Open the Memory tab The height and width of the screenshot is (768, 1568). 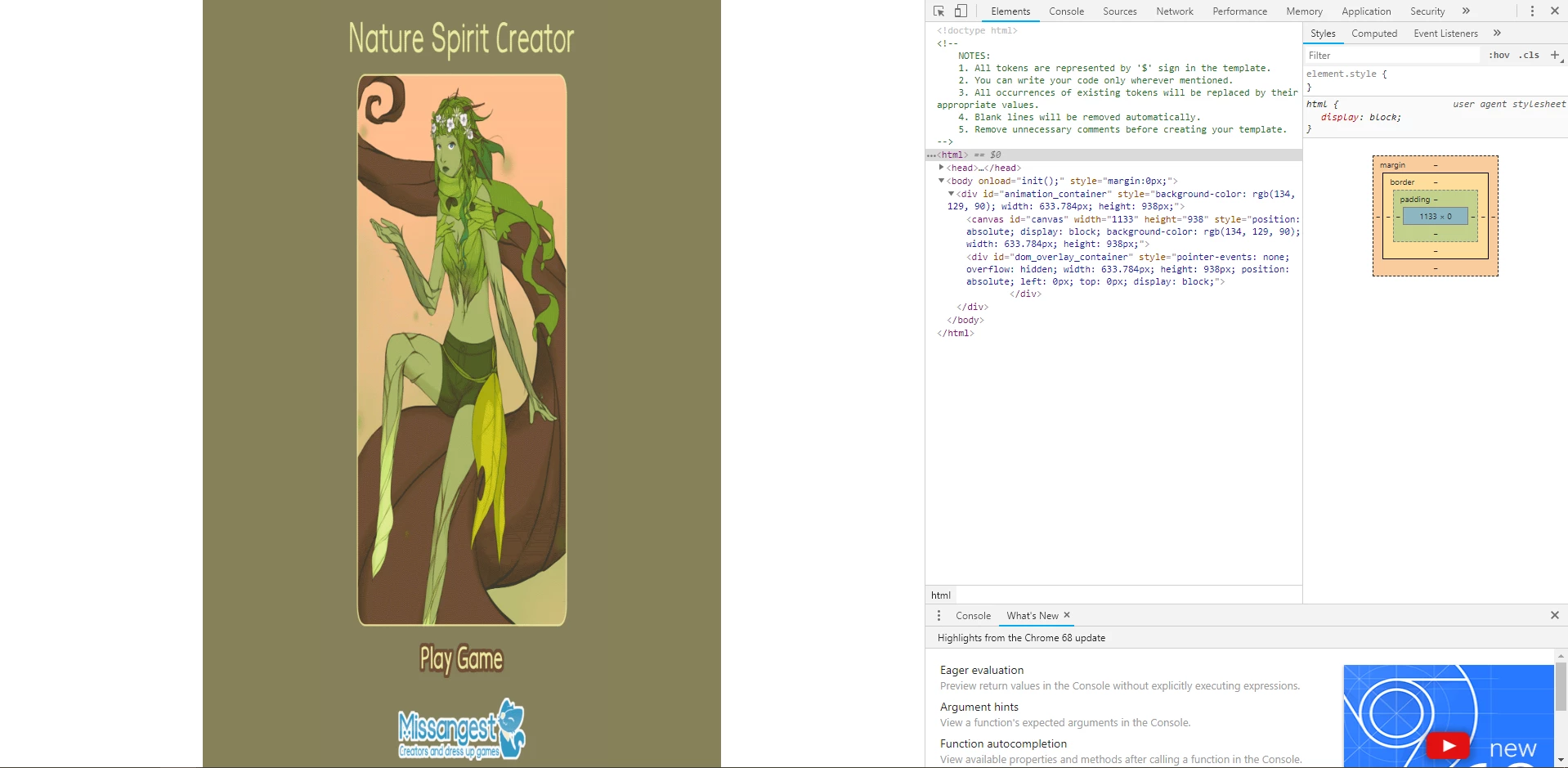tap(1304, 11)
